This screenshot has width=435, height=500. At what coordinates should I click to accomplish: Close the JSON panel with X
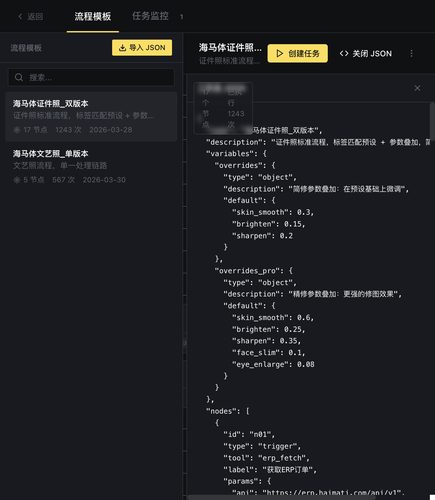pos(417,88)
